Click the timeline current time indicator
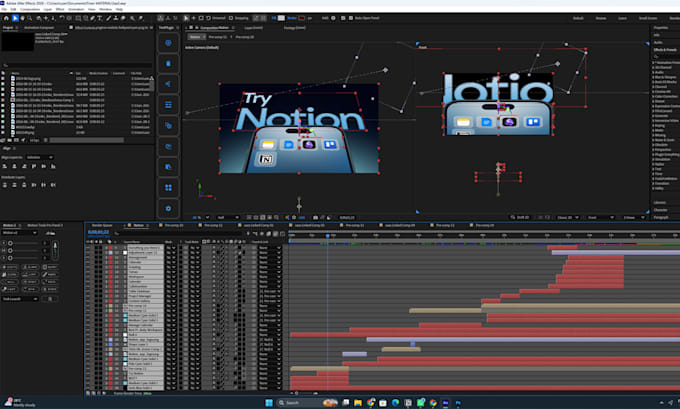 327,236
